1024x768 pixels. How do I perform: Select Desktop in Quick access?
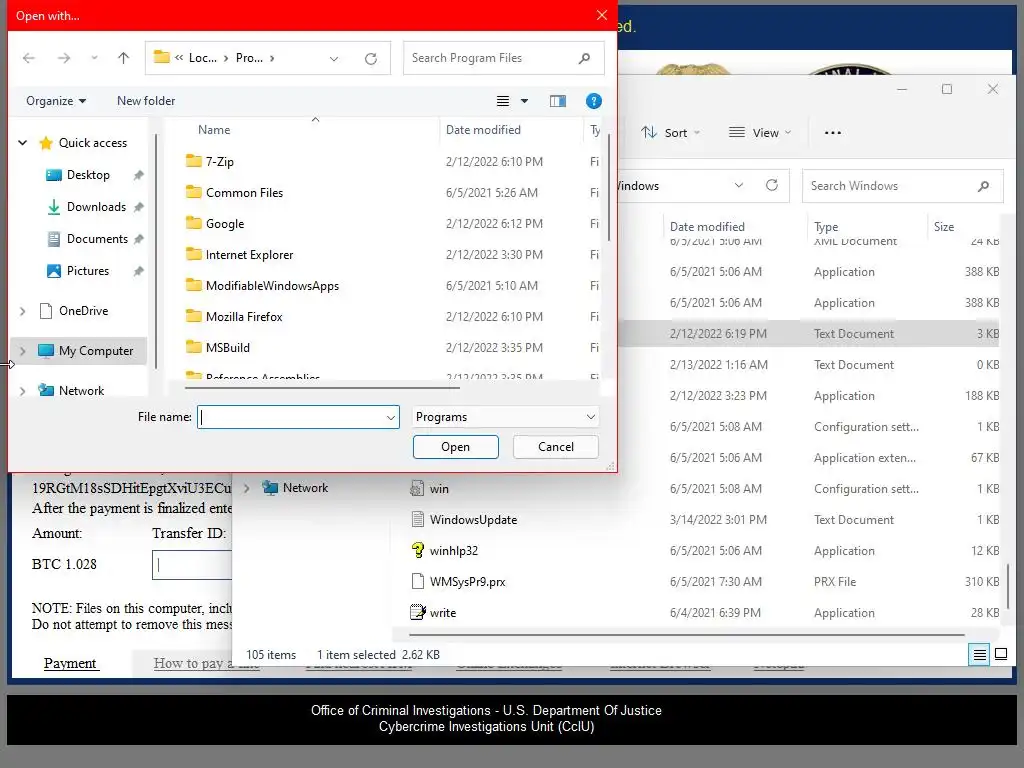88,175
